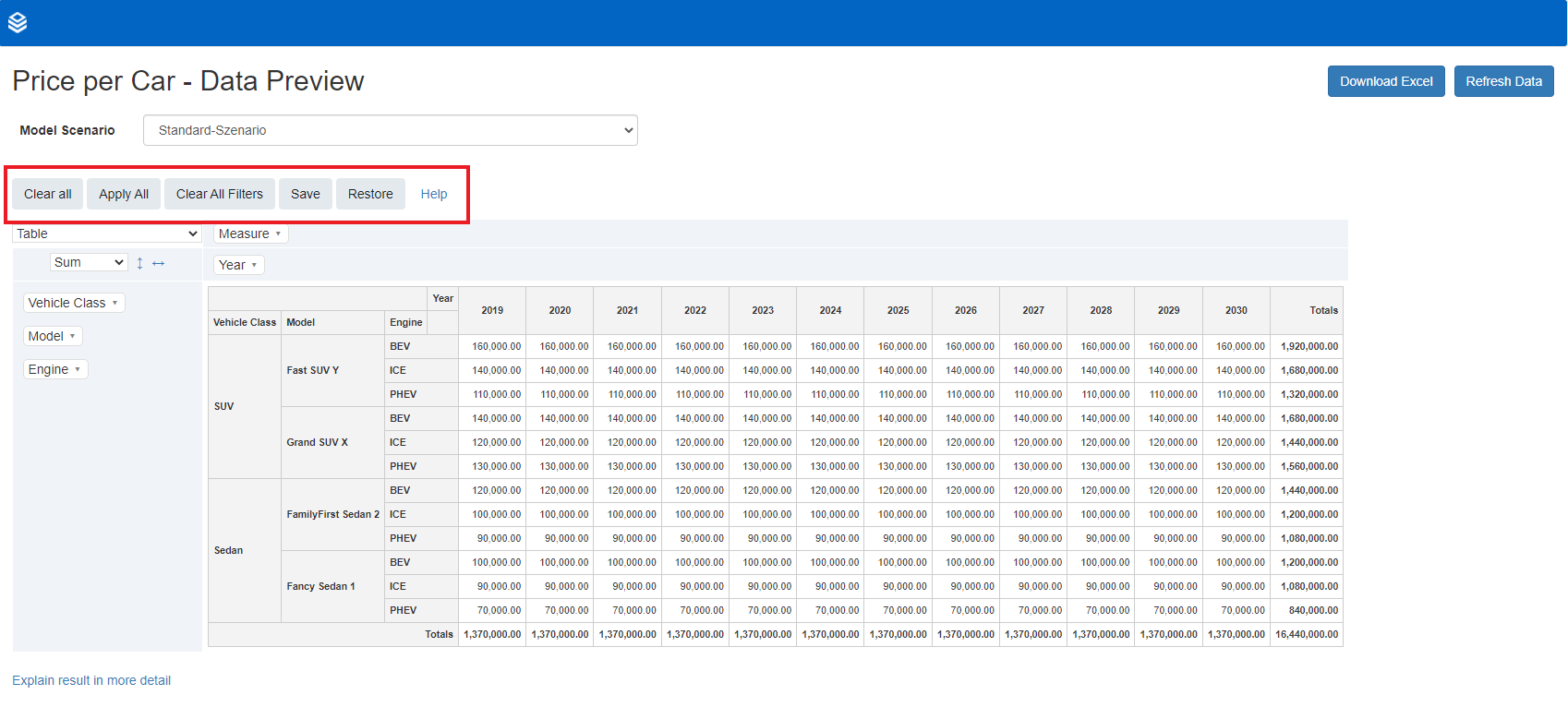Open the Year attribute filter
Viewport: 1568px width, 707px height.
254,265
